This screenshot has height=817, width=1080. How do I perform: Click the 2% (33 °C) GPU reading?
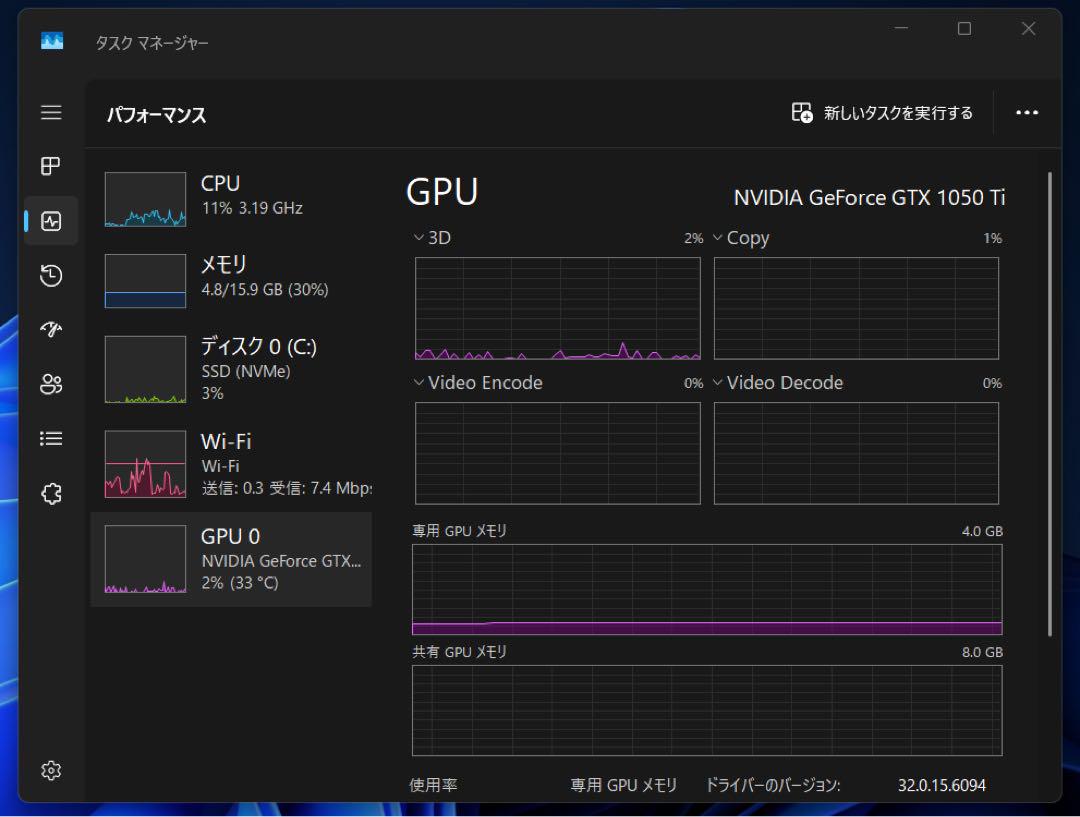[x=240, y=583]
